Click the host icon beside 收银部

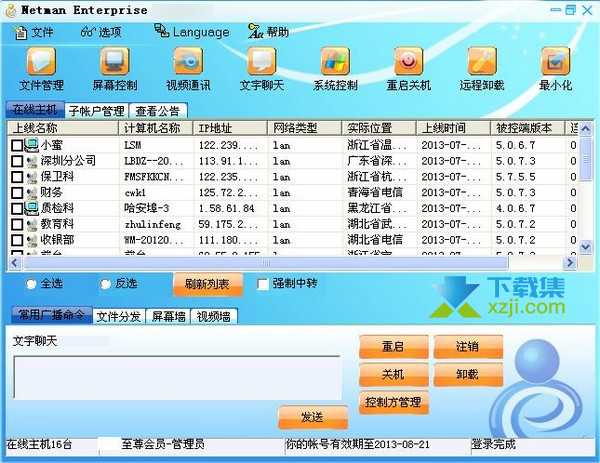(32, 240)
